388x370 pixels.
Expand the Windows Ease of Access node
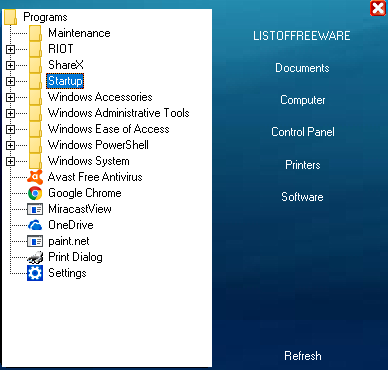pyautogui.click(x=10, y=129)
